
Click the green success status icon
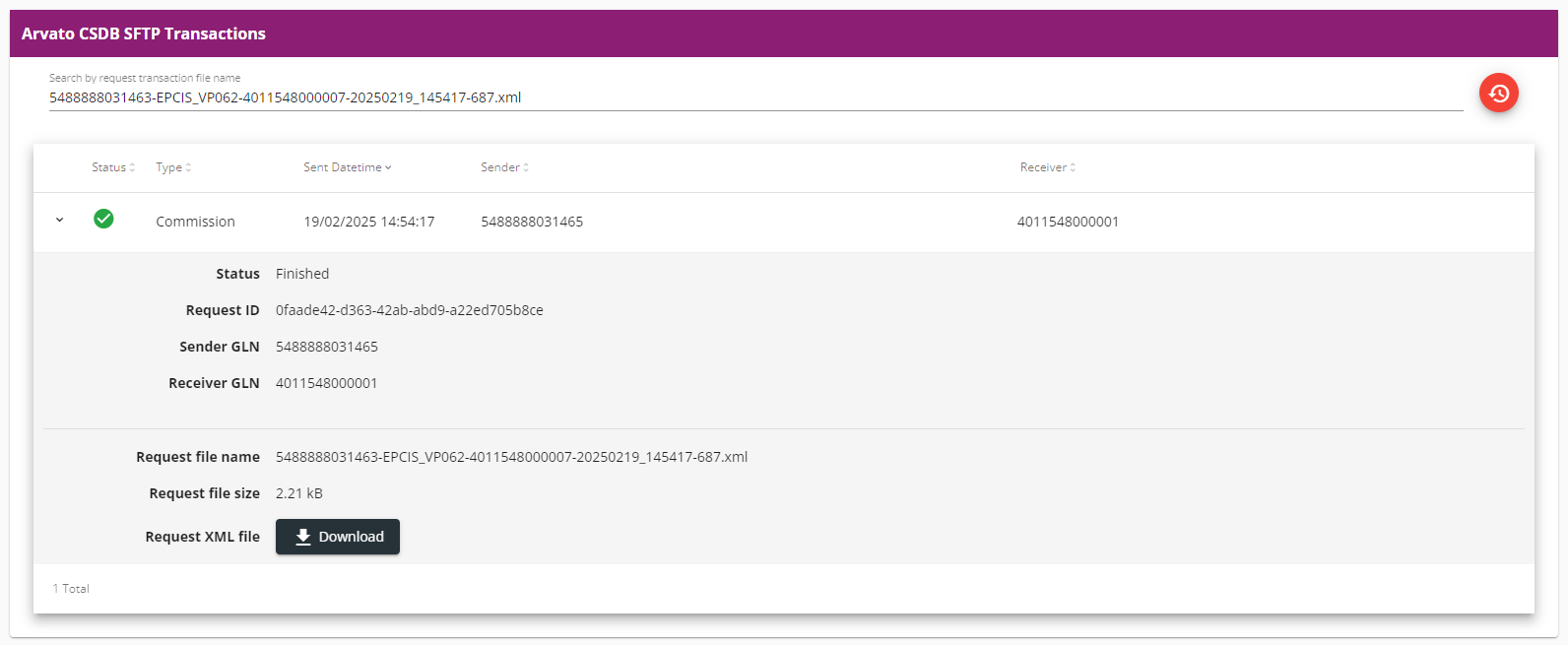click(x=103, y=219)
